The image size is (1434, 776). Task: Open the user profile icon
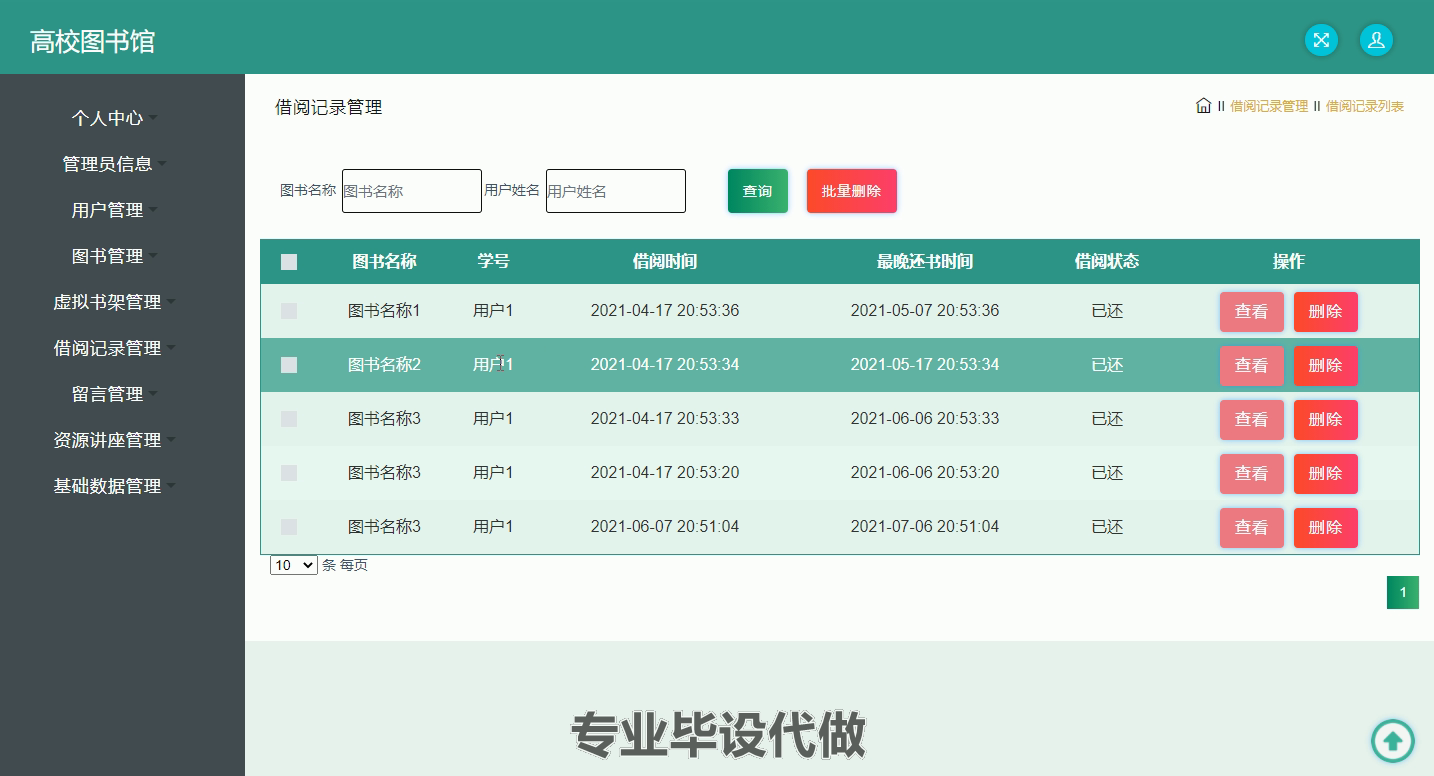1376,40
